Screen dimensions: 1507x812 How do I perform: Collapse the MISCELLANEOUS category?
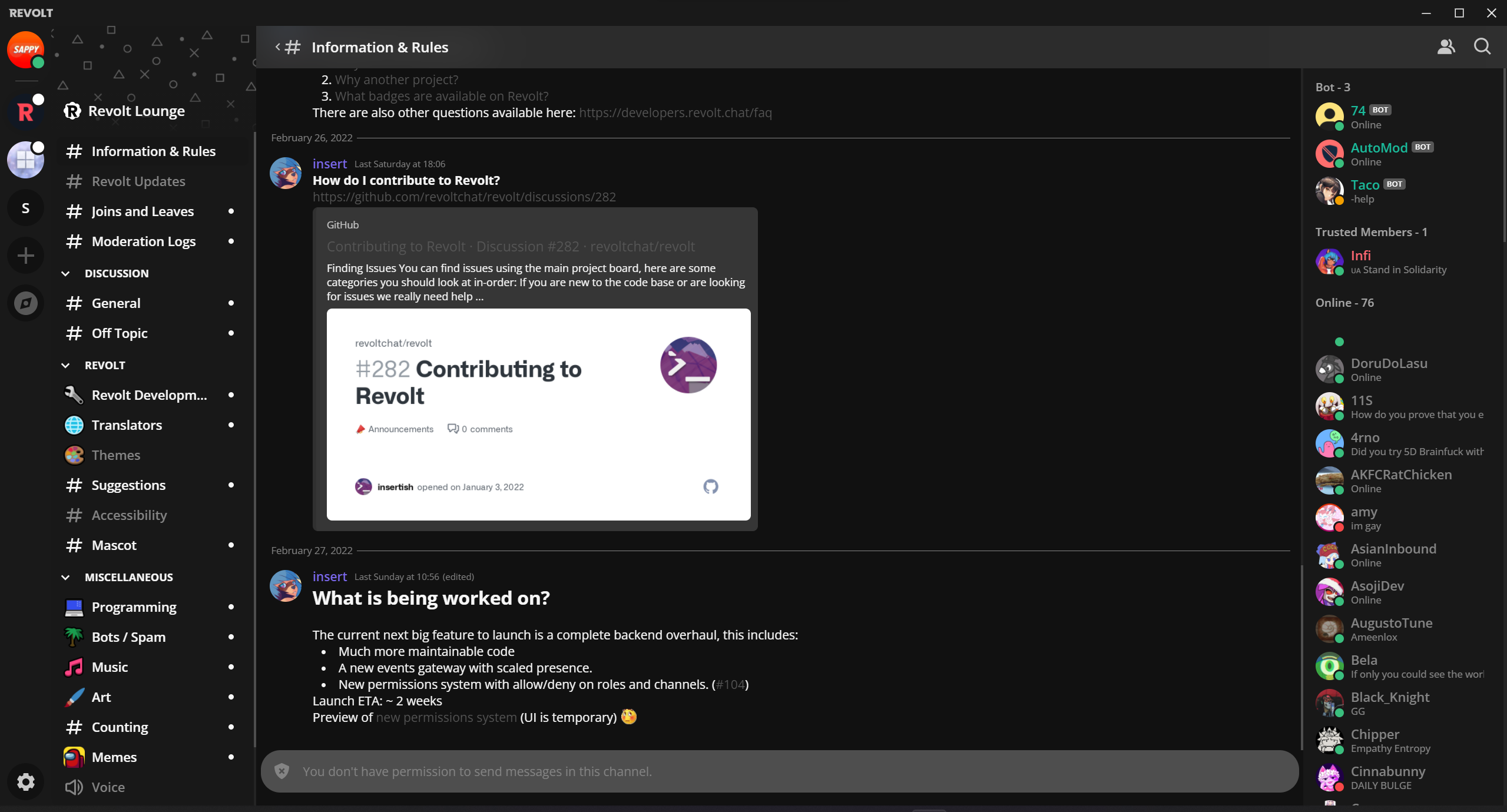coord(66,576)
